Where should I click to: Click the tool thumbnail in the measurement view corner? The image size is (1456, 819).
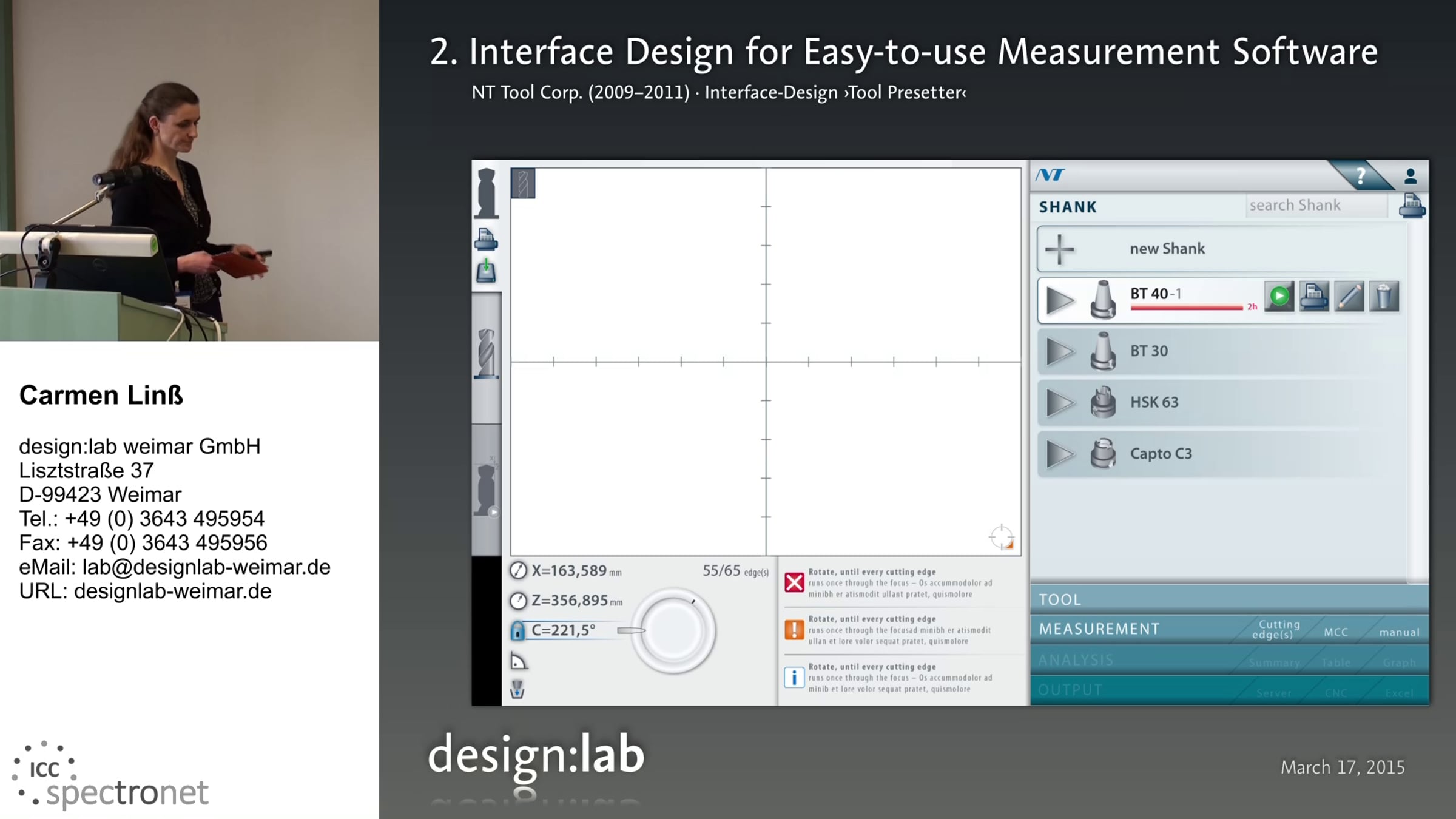click(523, 183)
